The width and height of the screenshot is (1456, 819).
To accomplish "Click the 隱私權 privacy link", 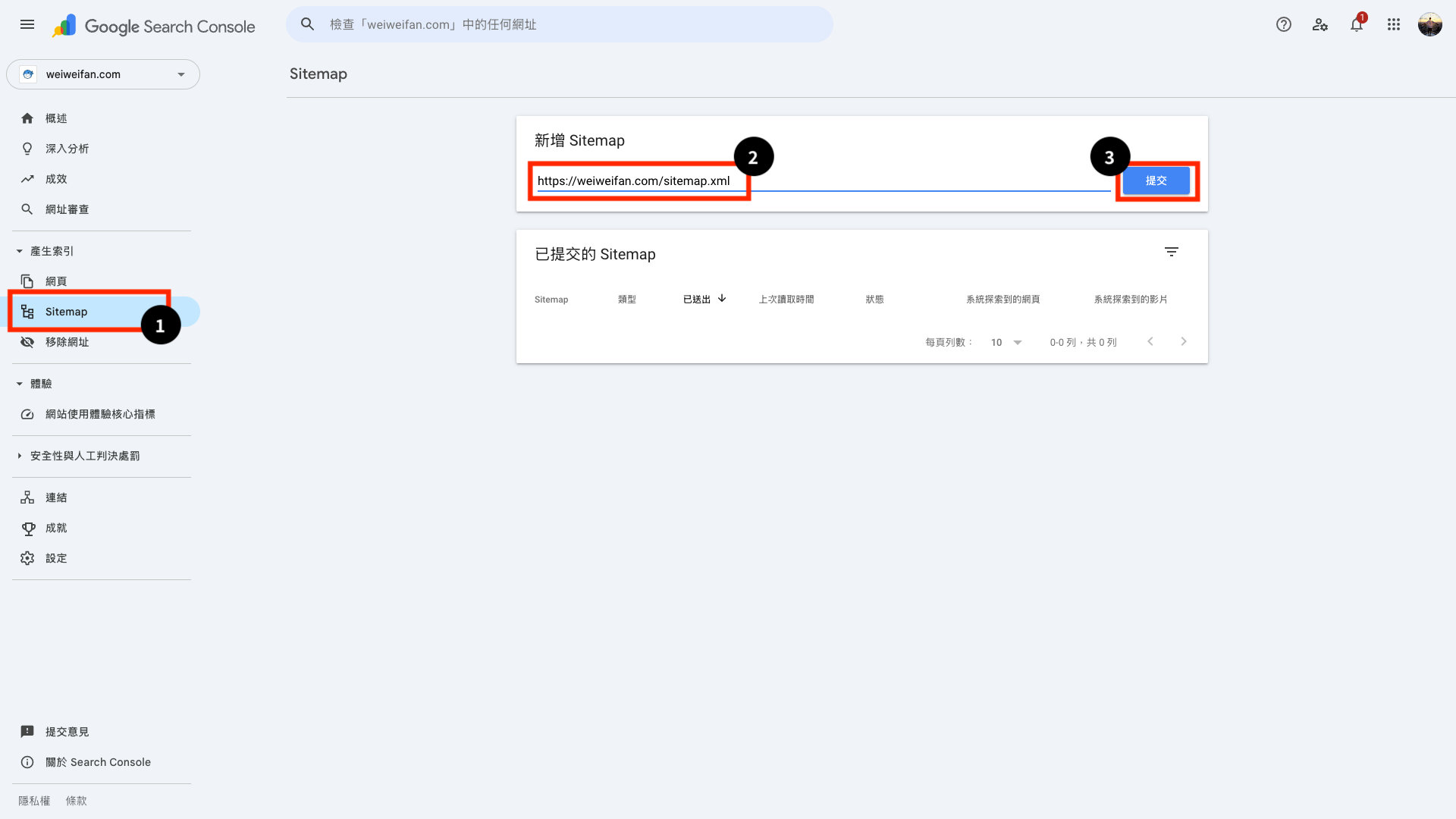I will [x=34, y=801].
